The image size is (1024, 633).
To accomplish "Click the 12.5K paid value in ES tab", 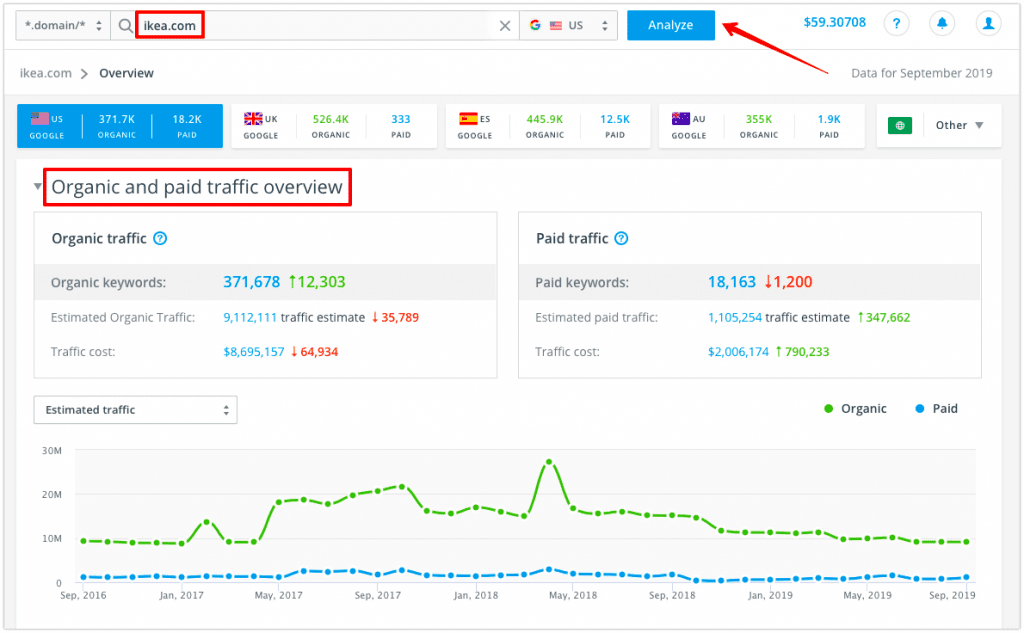I will click(x=615, y=120).
